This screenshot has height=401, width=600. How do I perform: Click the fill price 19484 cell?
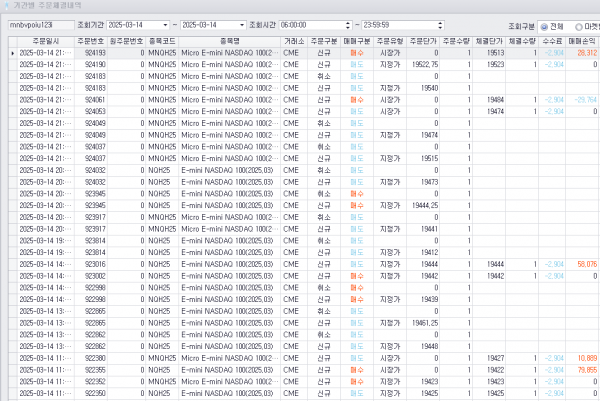pyautogui.click(x=489, y=100)
